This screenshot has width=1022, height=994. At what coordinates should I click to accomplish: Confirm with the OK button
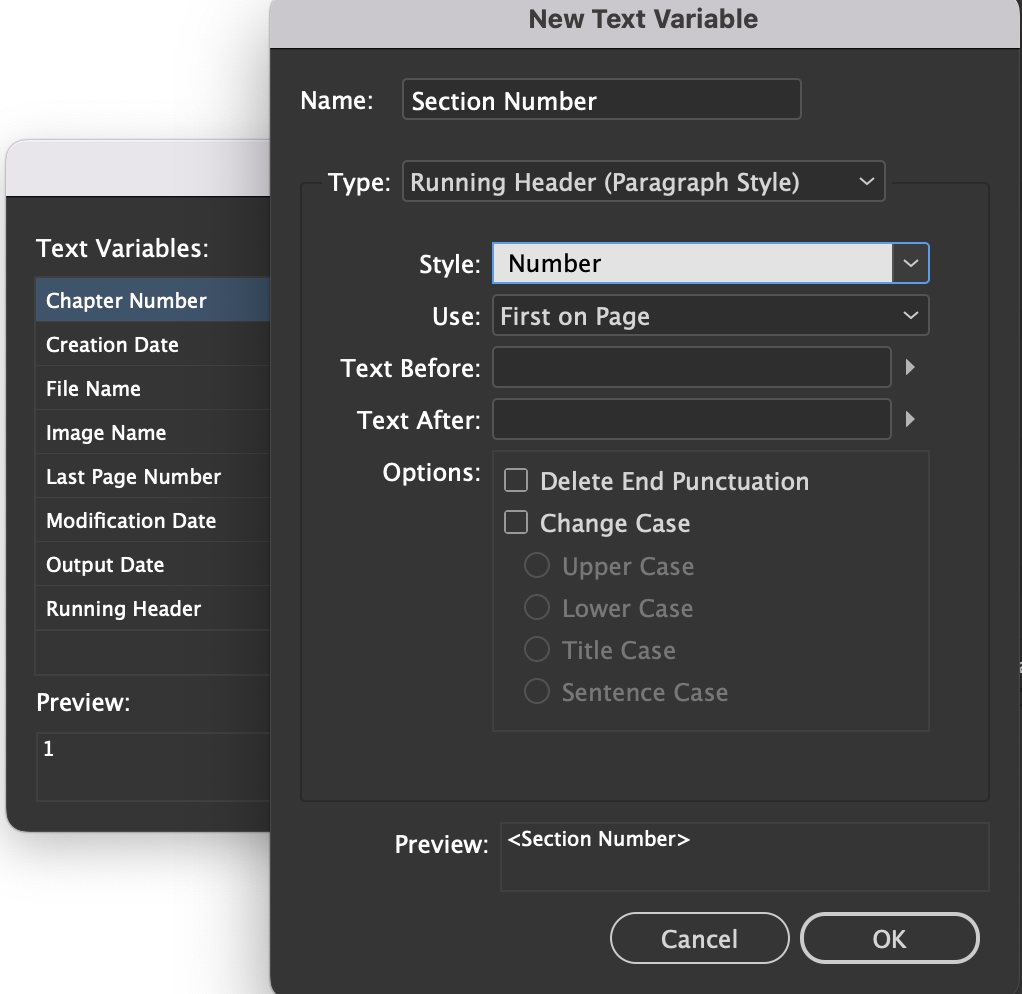[889, 938]
